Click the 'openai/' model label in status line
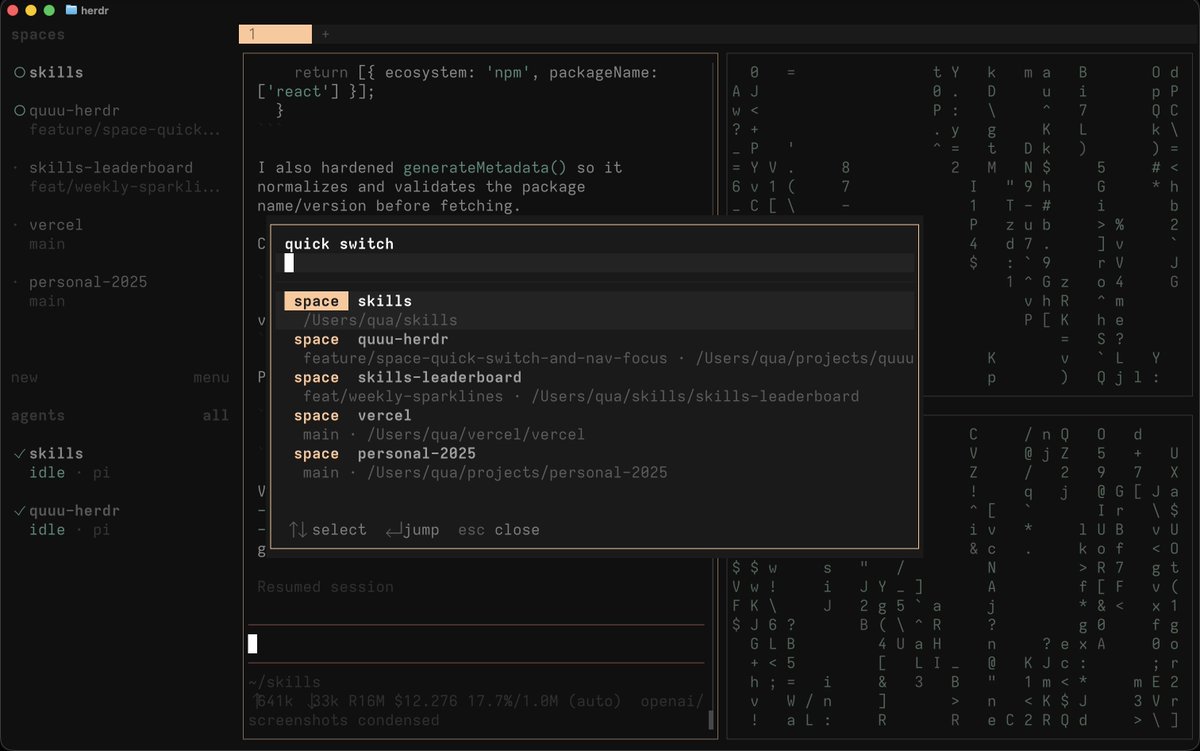This screenshot has height=751, width=1200. coord(672,700)
